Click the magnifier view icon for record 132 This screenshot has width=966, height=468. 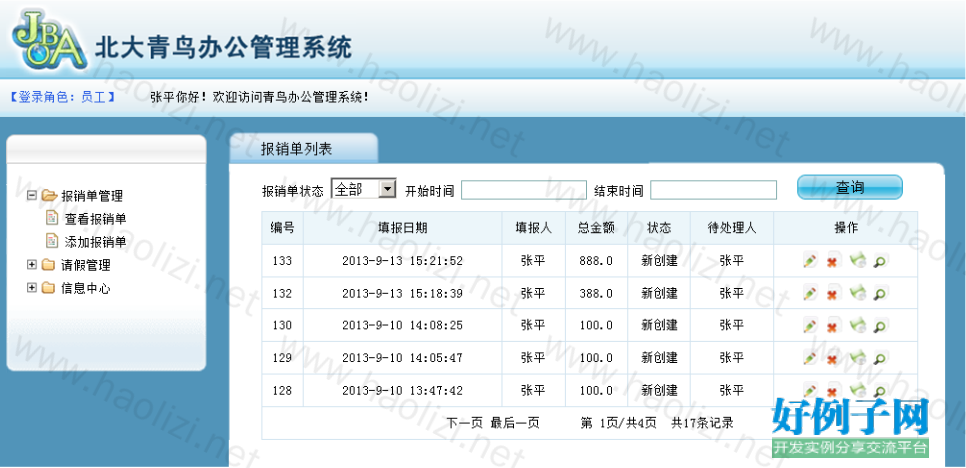point(880,295)
